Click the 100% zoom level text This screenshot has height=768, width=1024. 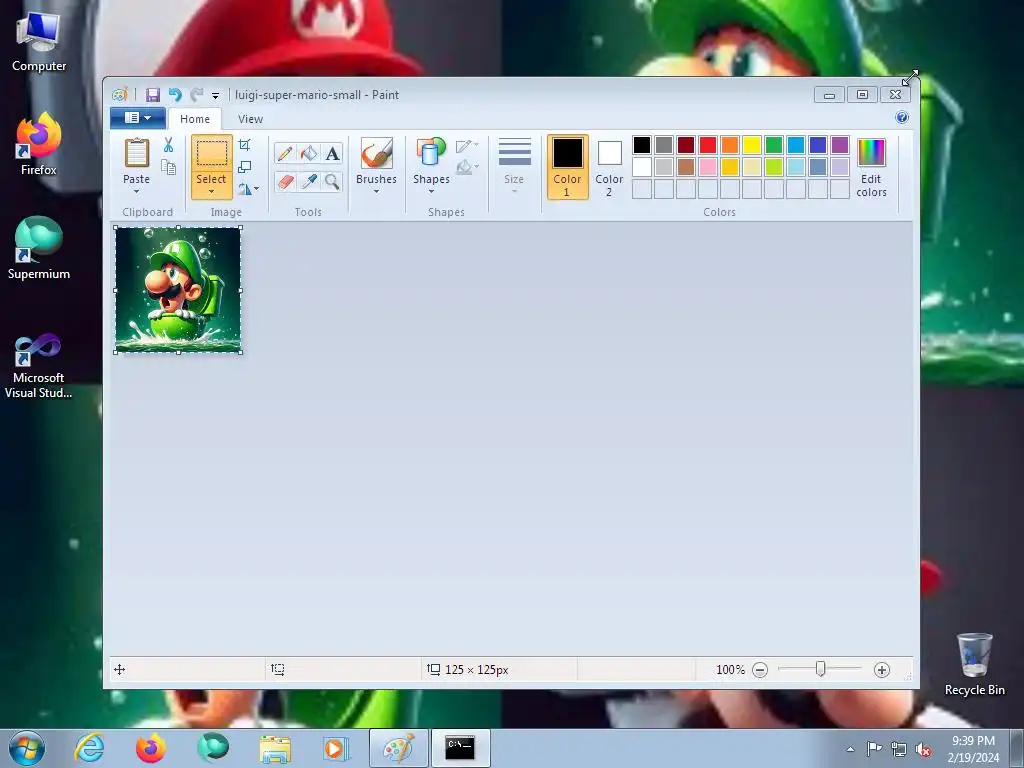730,669
